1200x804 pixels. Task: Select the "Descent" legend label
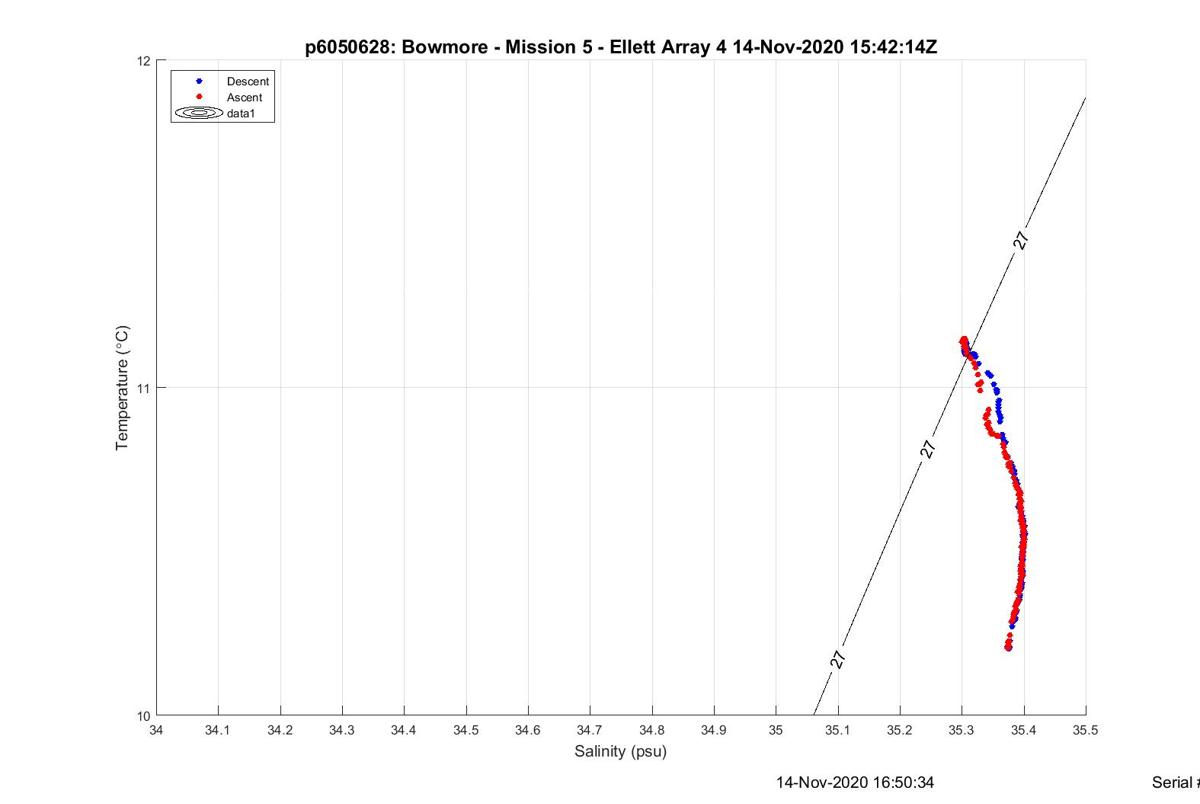tap(248, 81)
